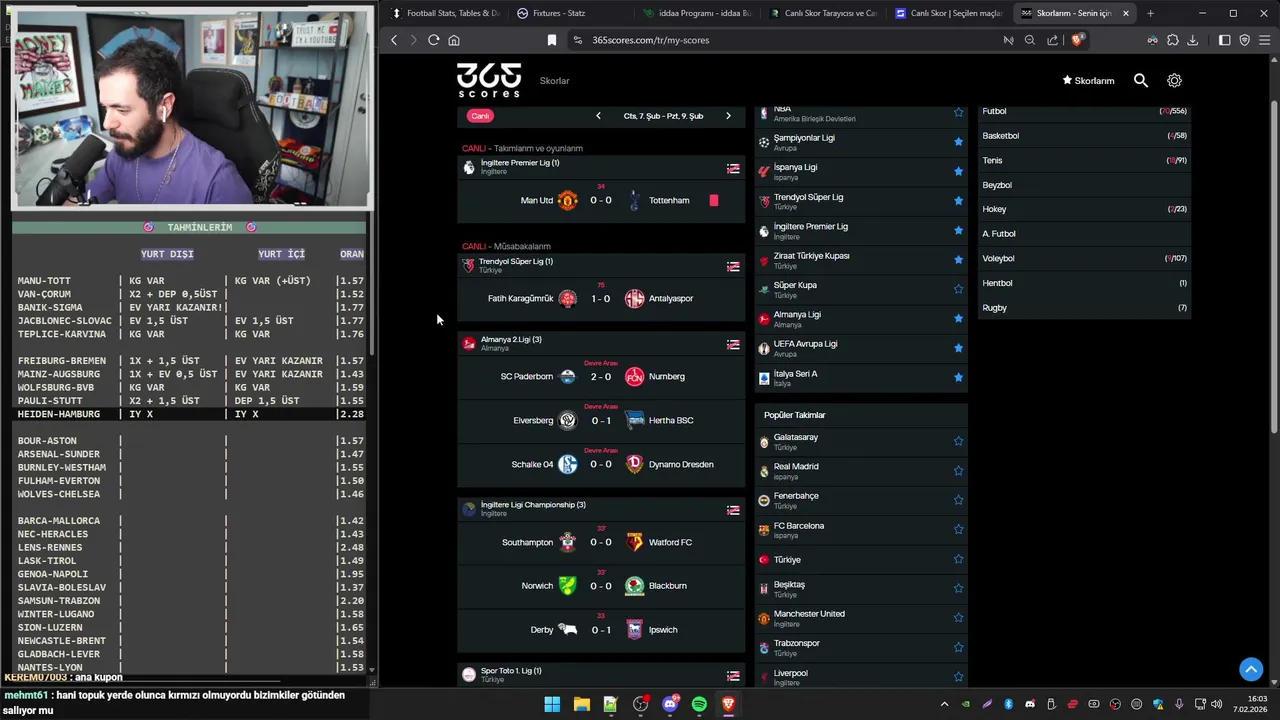The image size is (1280, 720).
Task: Switch to Fixtures - Statz tab
Action: [570, 13]
